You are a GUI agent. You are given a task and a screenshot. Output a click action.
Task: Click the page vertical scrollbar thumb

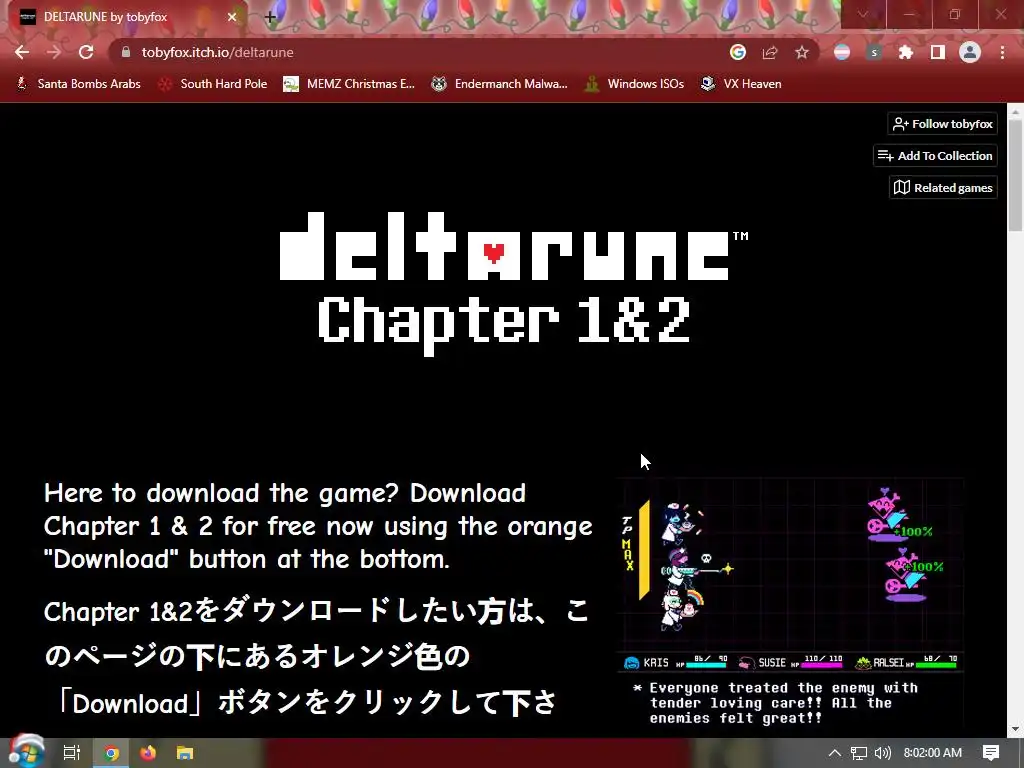pos(1016,175)
